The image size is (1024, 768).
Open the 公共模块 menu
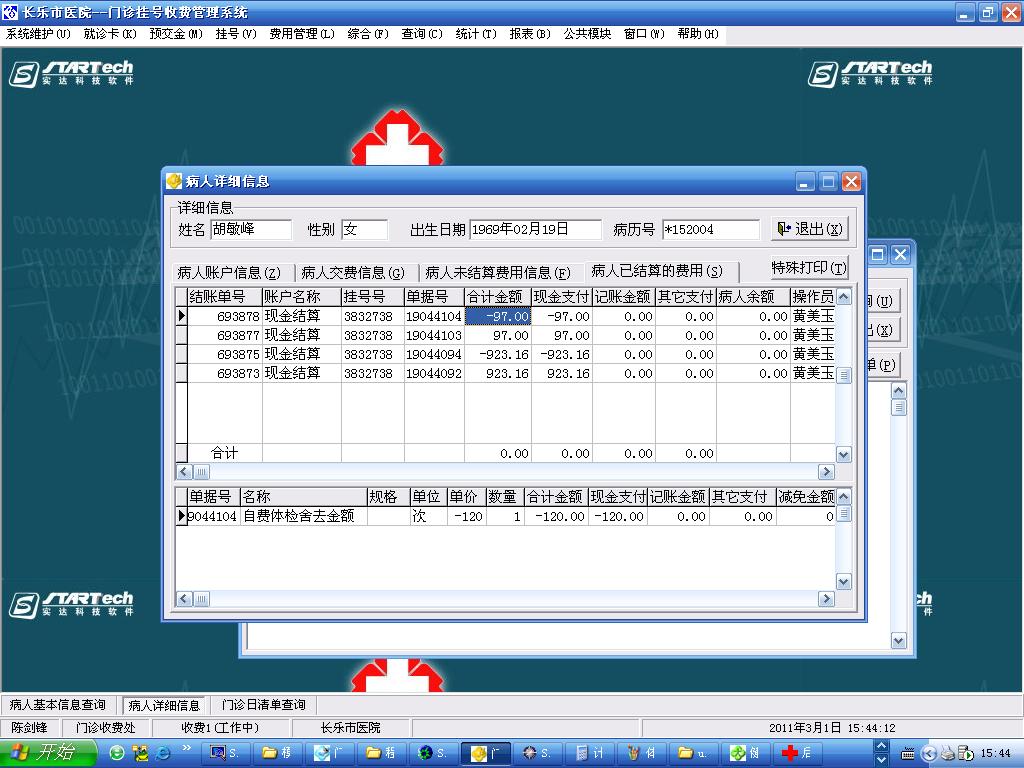pos(587,33)
